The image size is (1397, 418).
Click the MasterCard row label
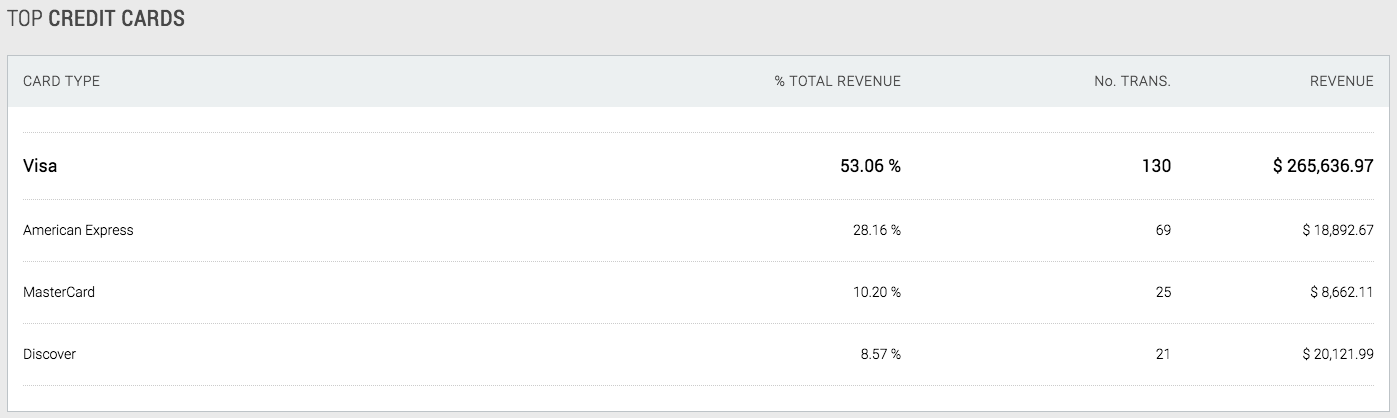59,292
